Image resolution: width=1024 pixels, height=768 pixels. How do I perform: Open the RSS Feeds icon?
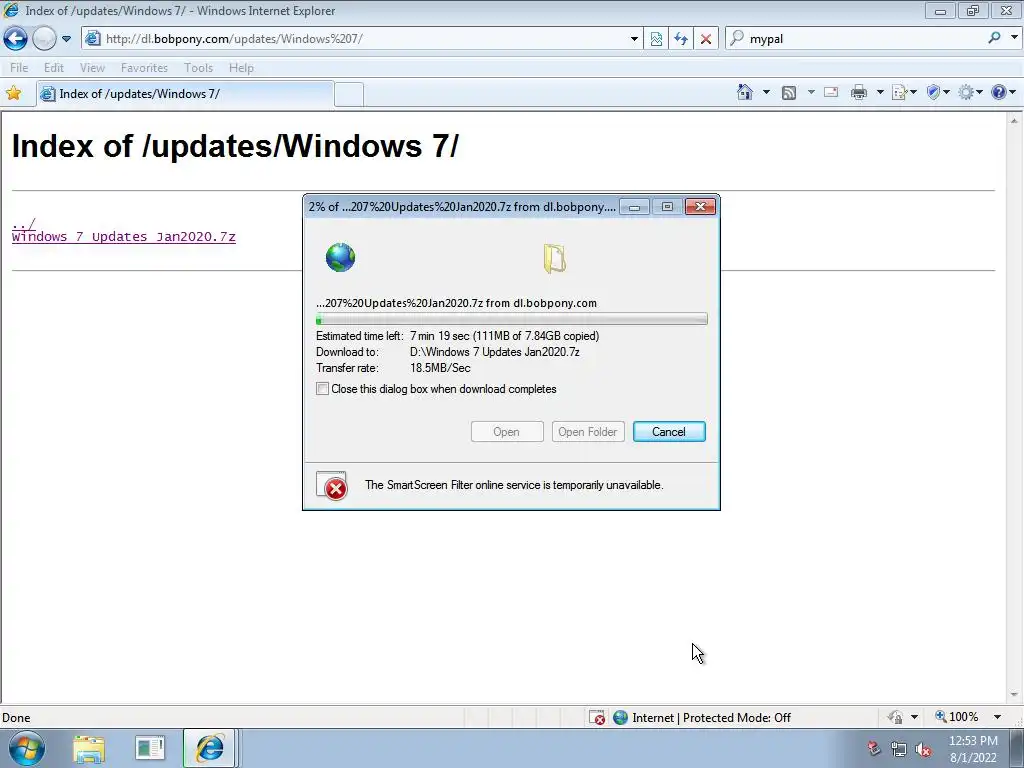pos(789,93)
